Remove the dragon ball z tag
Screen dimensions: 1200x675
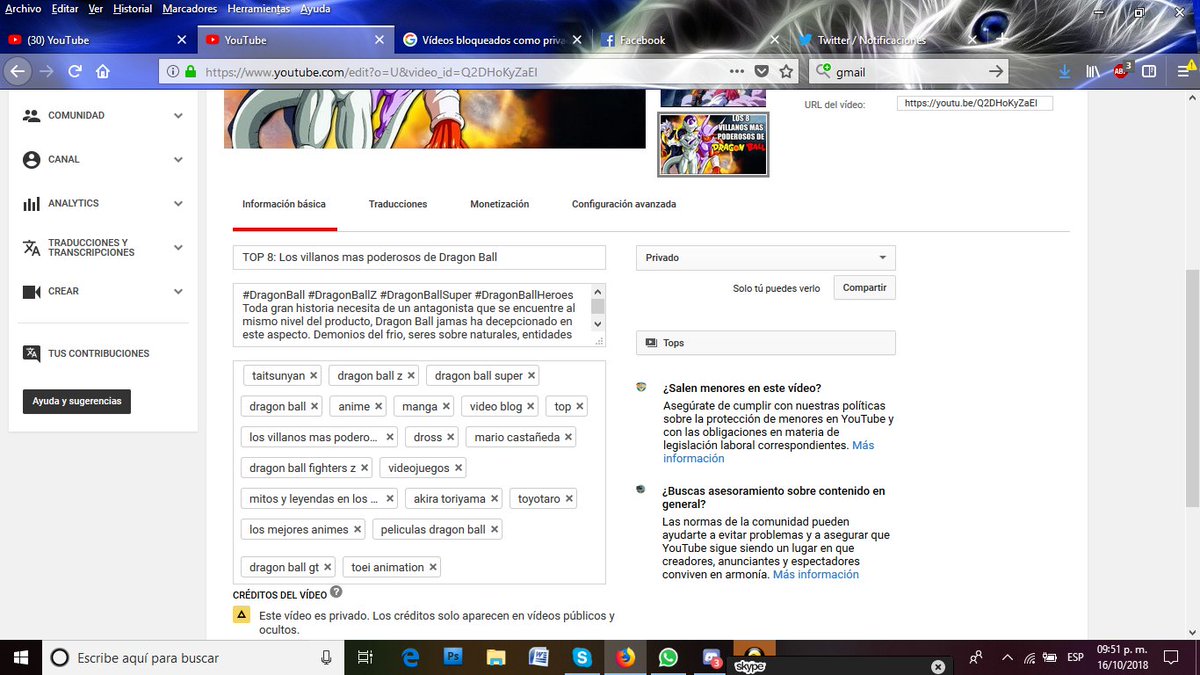point(411,376)
